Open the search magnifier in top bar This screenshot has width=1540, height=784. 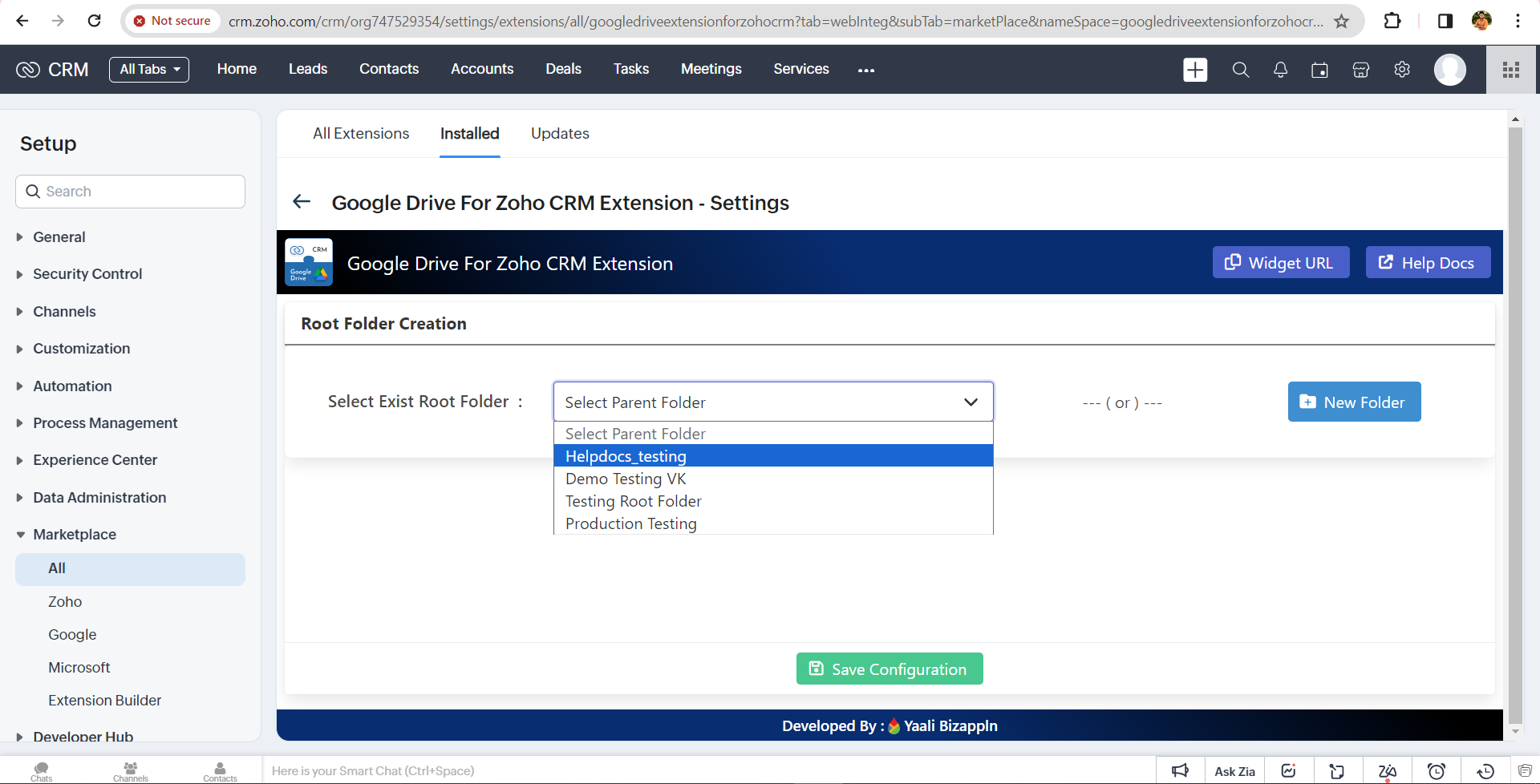(1240, 70)
